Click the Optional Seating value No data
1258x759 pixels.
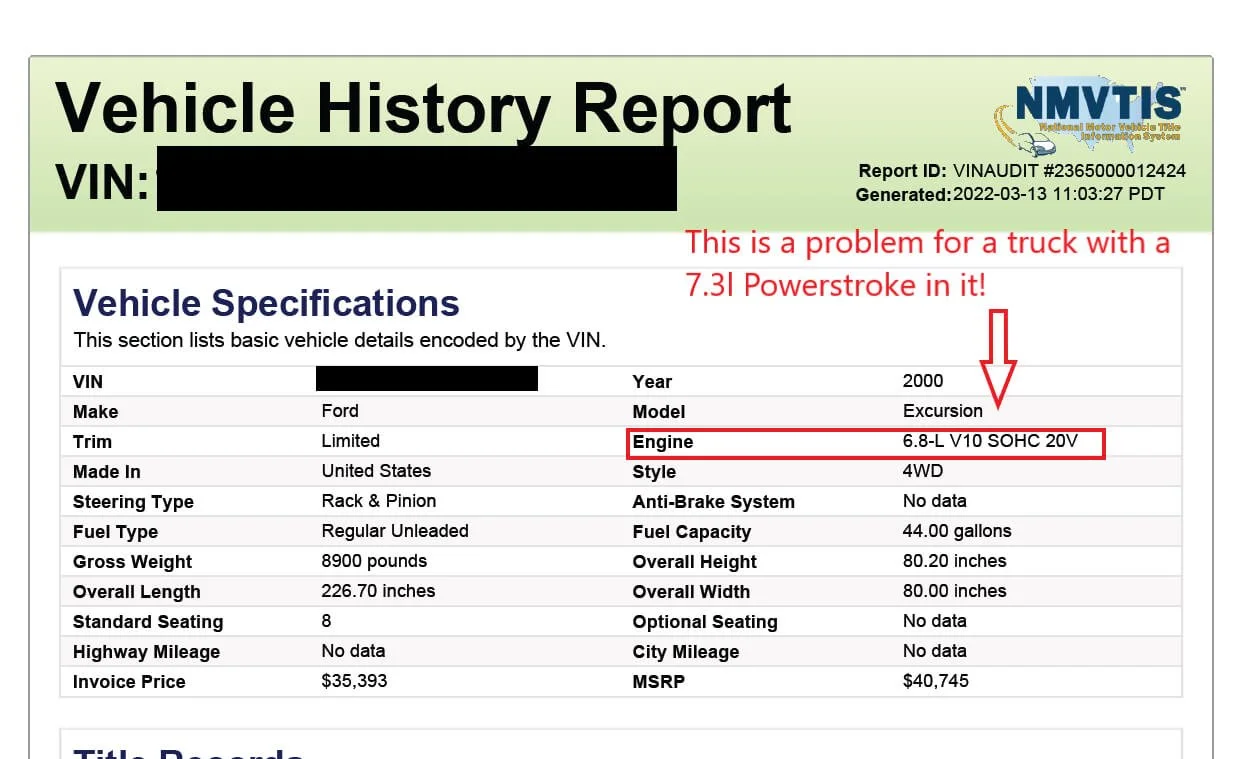[935, 621]
